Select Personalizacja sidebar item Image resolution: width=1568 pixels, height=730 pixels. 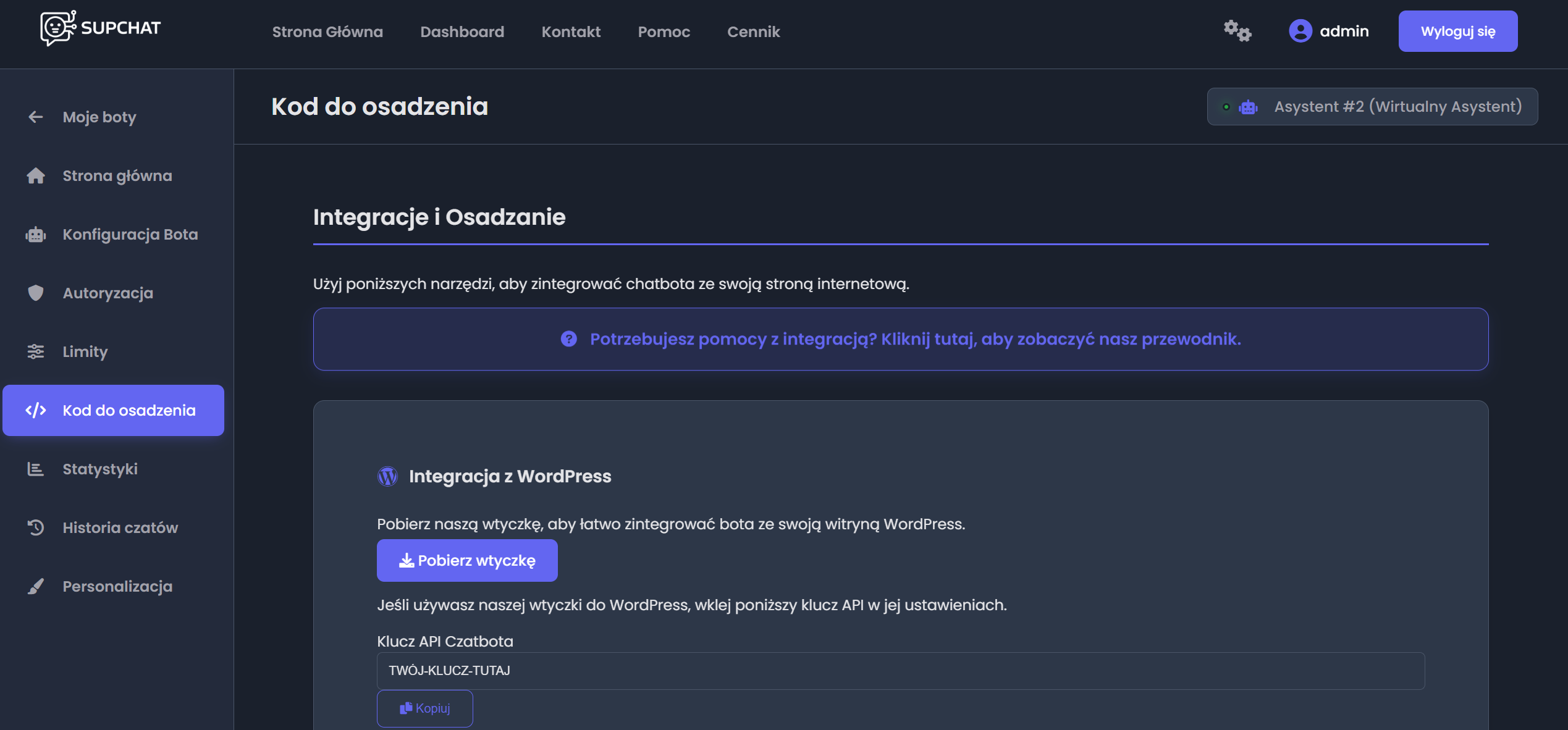(x=113, y=586)
